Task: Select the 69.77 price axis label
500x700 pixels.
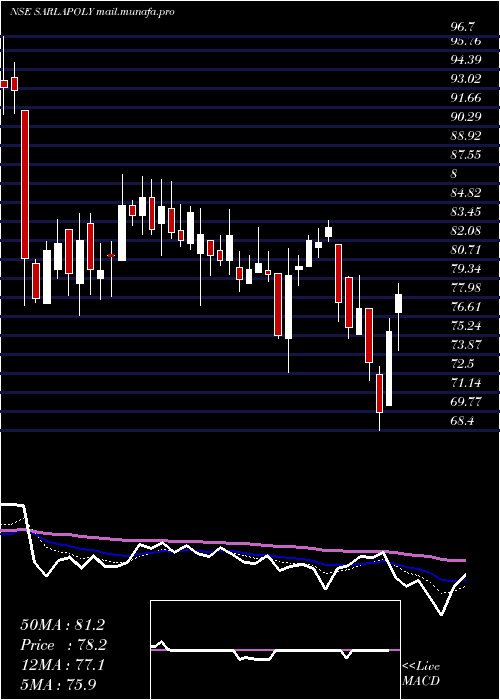Action: [466, 401]
